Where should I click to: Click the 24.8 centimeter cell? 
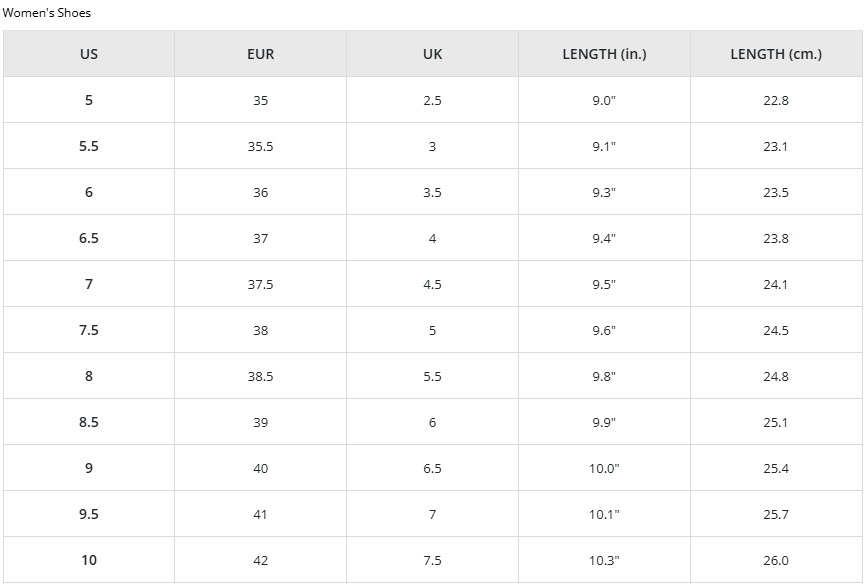[776, 376]
